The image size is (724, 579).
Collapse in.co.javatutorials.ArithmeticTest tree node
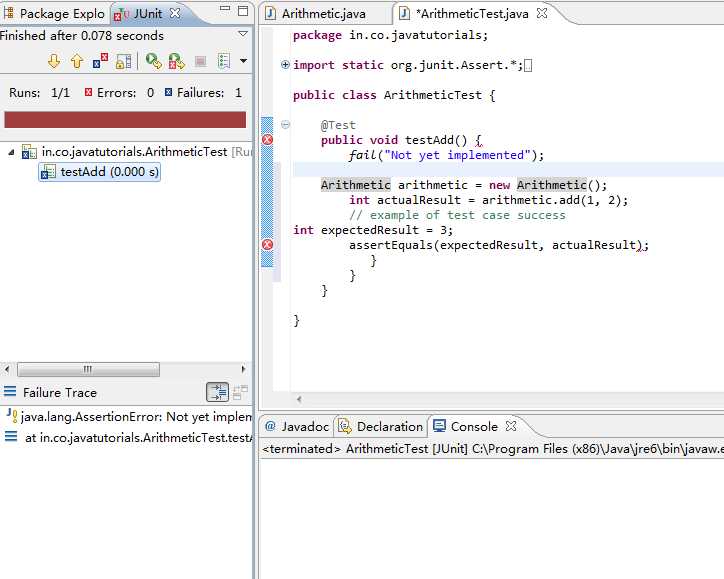pos(11,152)
